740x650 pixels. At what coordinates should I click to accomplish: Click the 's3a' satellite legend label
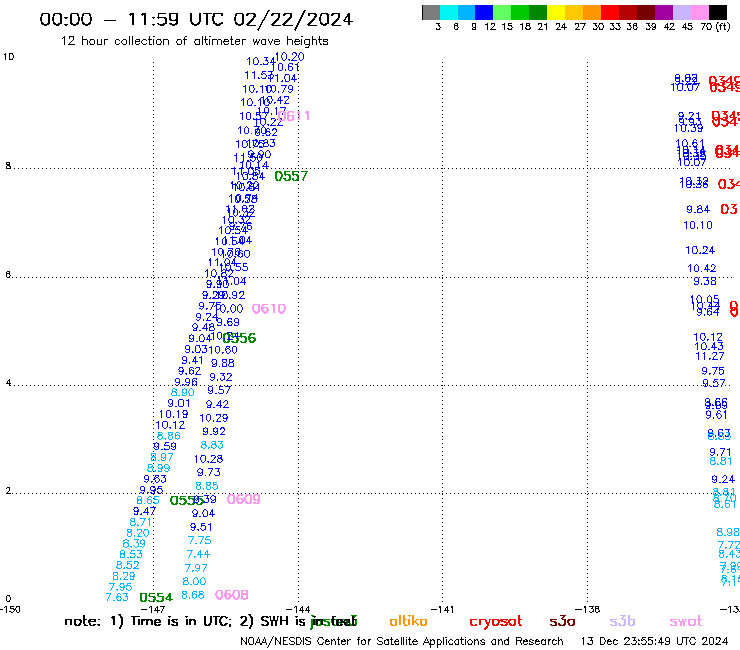[x=562, y=621]
